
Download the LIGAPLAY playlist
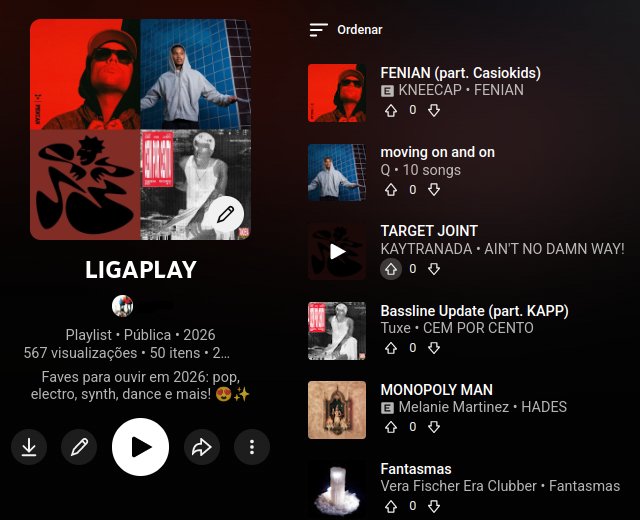29,447
